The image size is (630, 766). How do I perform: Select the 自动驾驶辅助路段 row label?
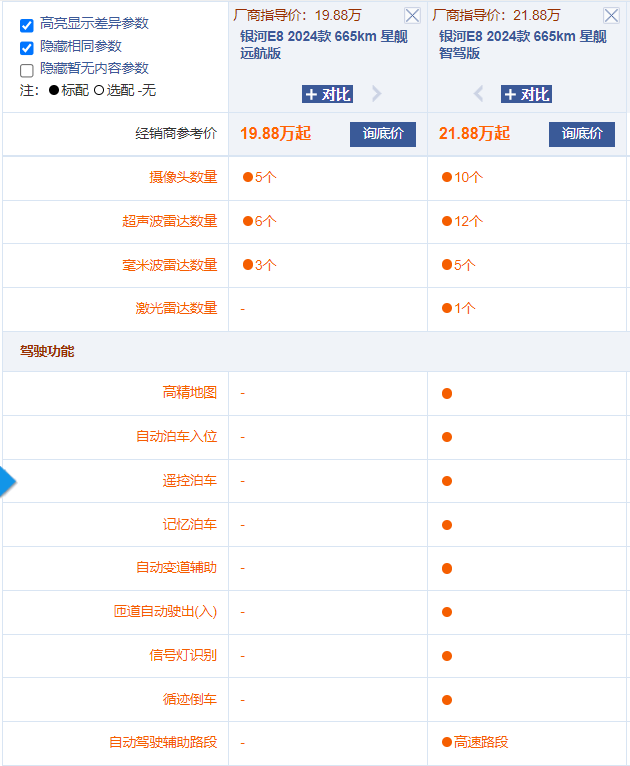(163, 742)
